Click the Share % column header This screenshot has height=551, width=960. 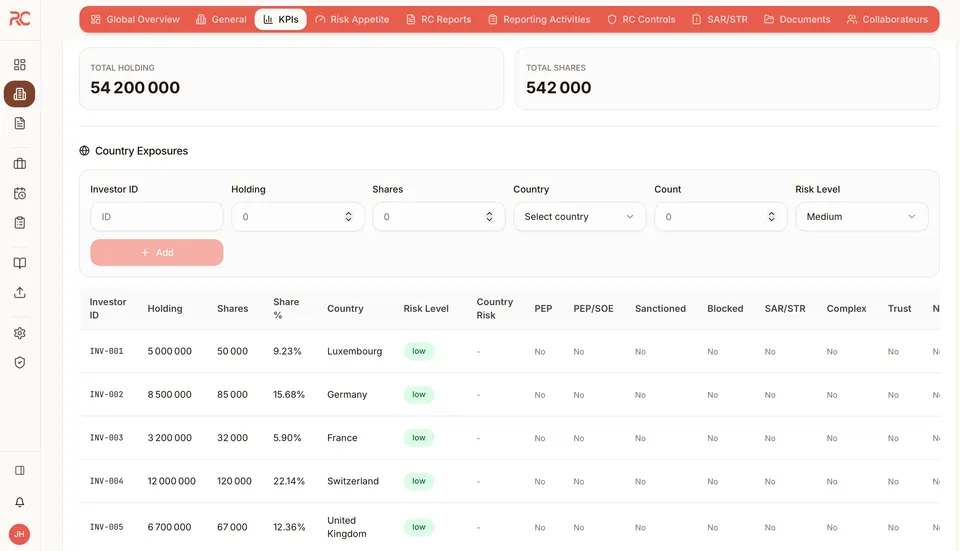286,309
